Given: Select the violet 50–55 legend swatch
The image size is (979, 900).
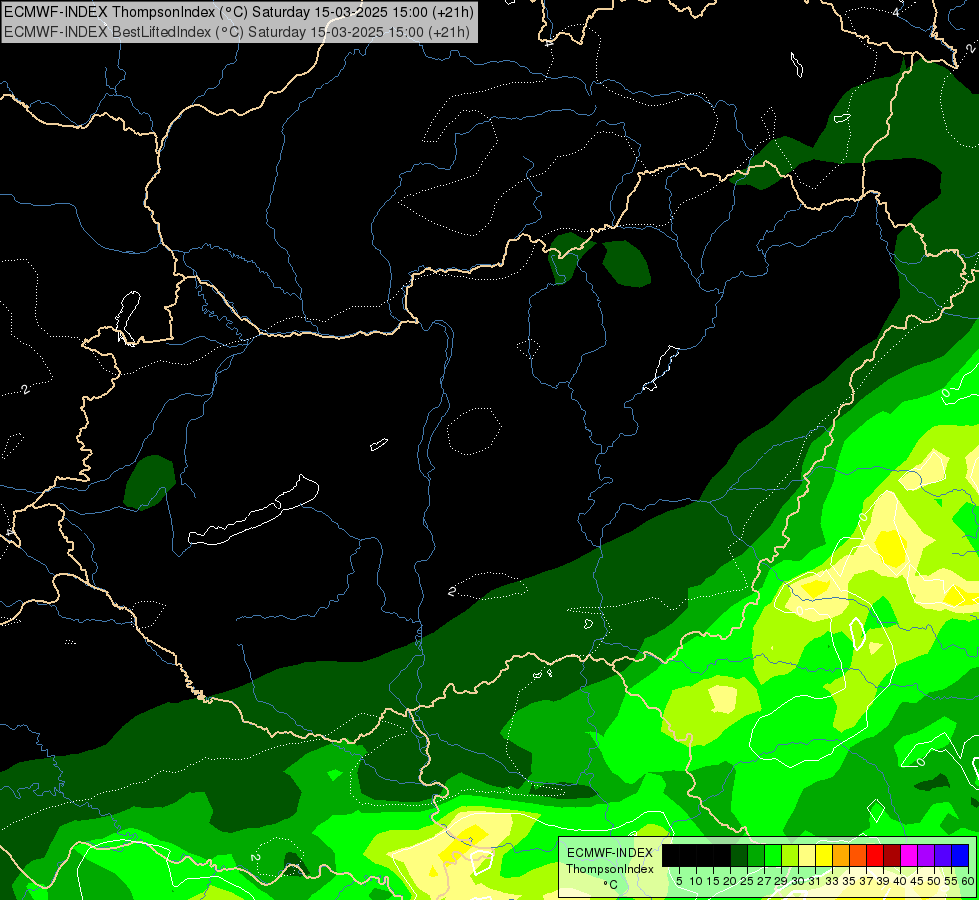Looking at the screenshot, I should [x=943, y=855].
